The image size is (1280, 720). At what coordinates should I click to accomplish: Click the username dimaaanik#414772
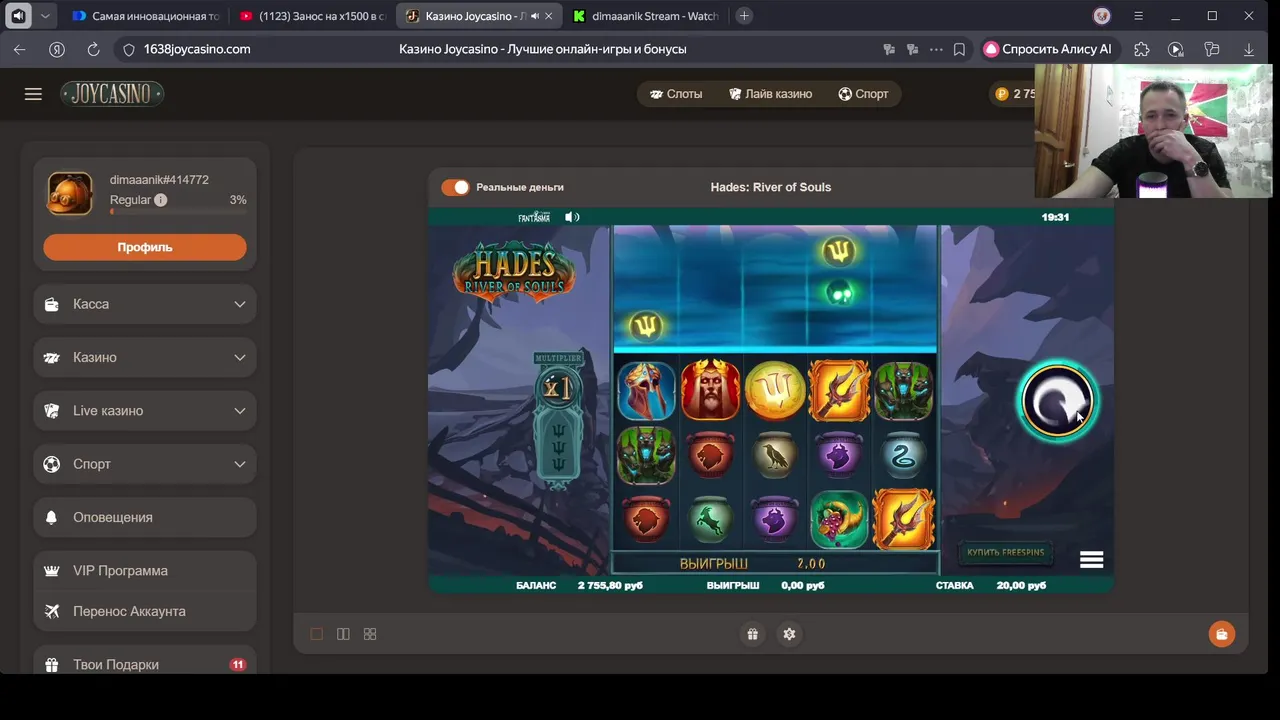pyautogui.click(x=159, y=180)
